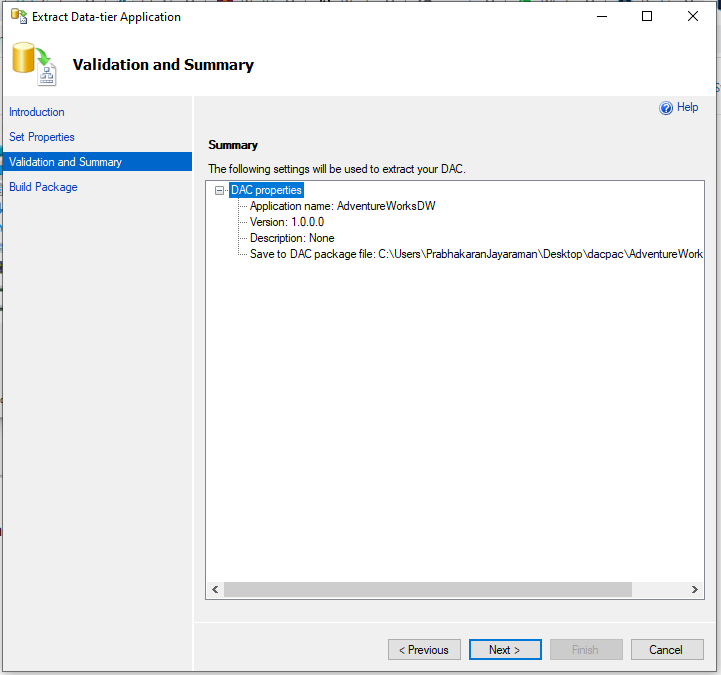Select the DAC properties tree item
Viewport: 721px width, 675px height.
point(266,190)
